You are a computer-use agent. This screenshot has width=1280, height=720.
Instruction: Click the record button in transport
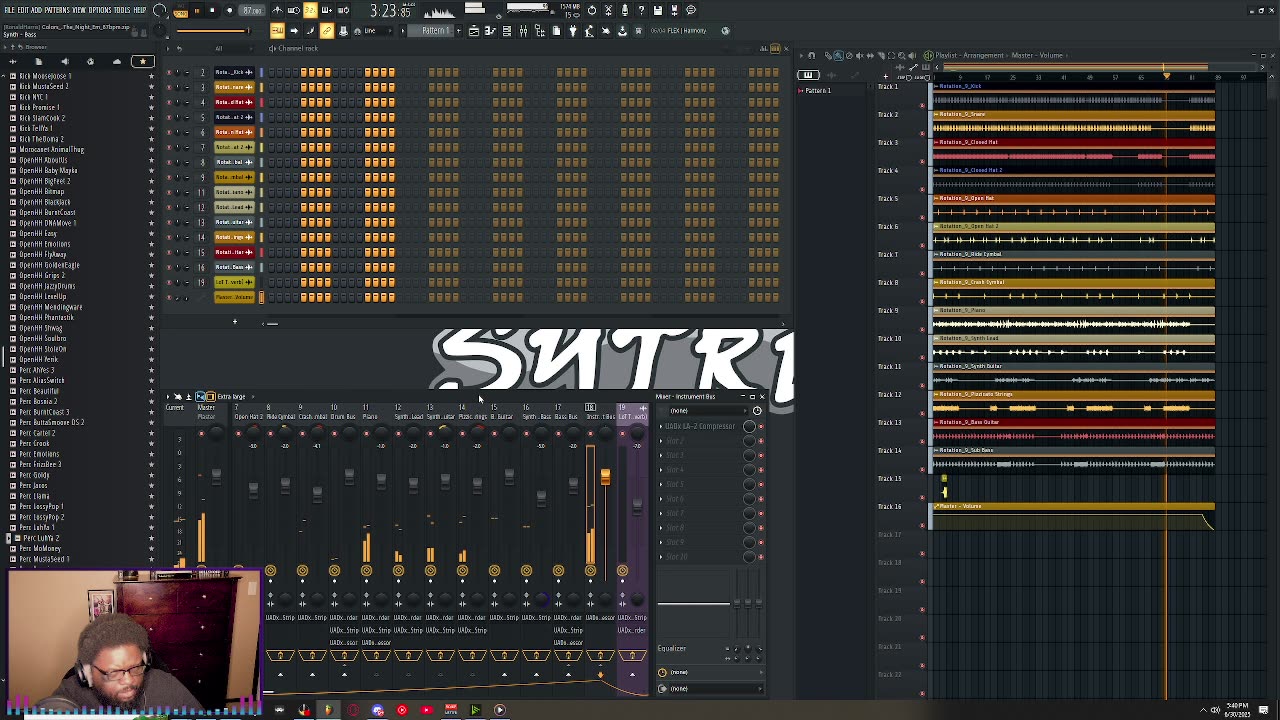pos(229,10)
